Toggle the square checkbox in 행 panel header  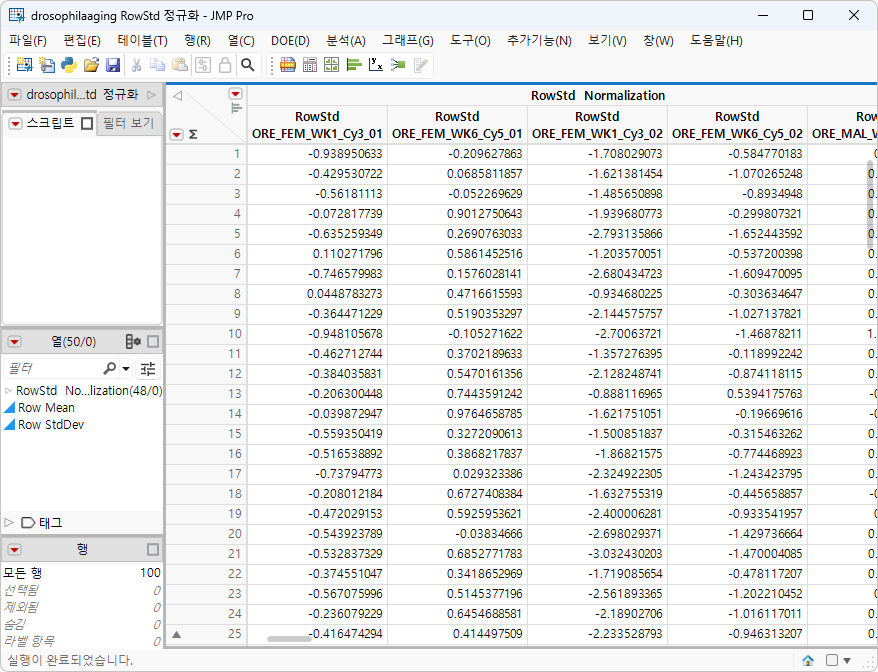pyautogui.click(x=153, y=549)
